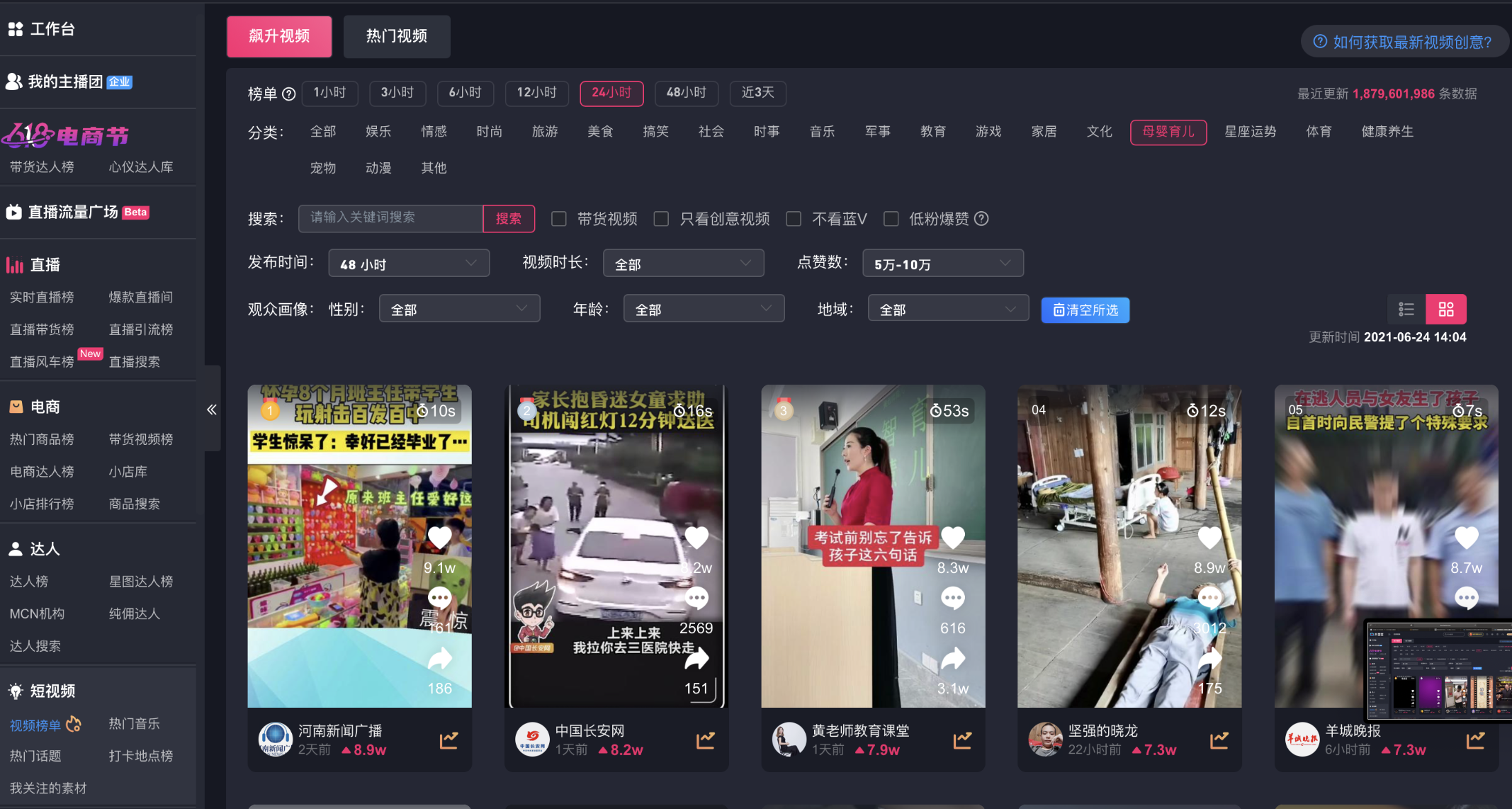1512x809 pixels.
Task: Click the keyword search input field
Action: (x=391, y=218)
